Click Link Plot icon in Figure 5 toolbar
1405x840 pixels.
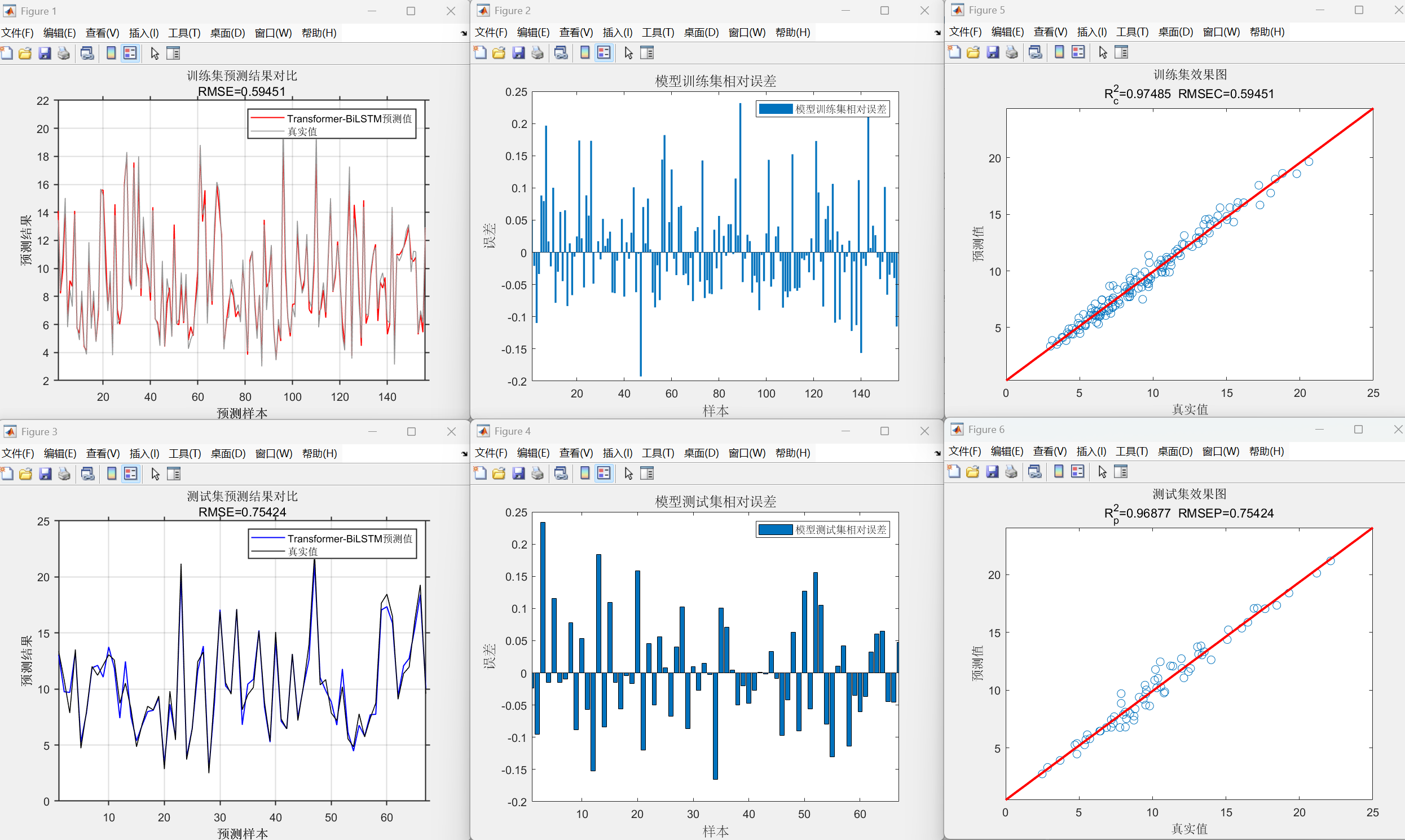pyautogui.click(x=1035, y=52)
